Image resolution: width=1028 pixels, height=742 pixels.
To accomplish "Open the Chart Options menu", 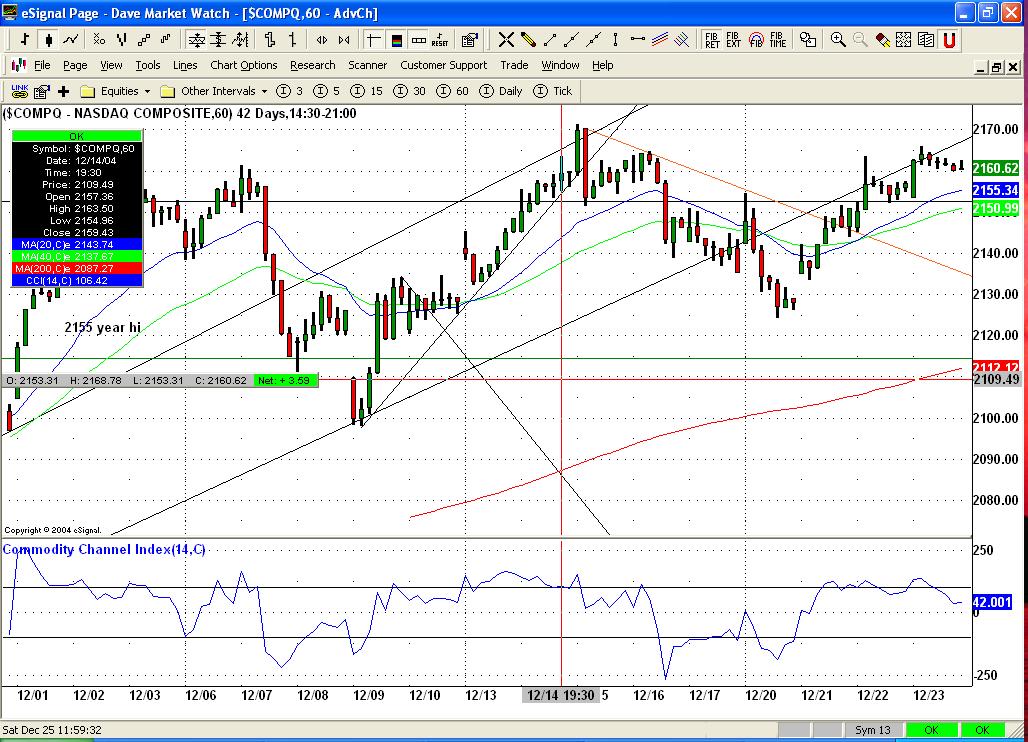I will coord(243,66).
